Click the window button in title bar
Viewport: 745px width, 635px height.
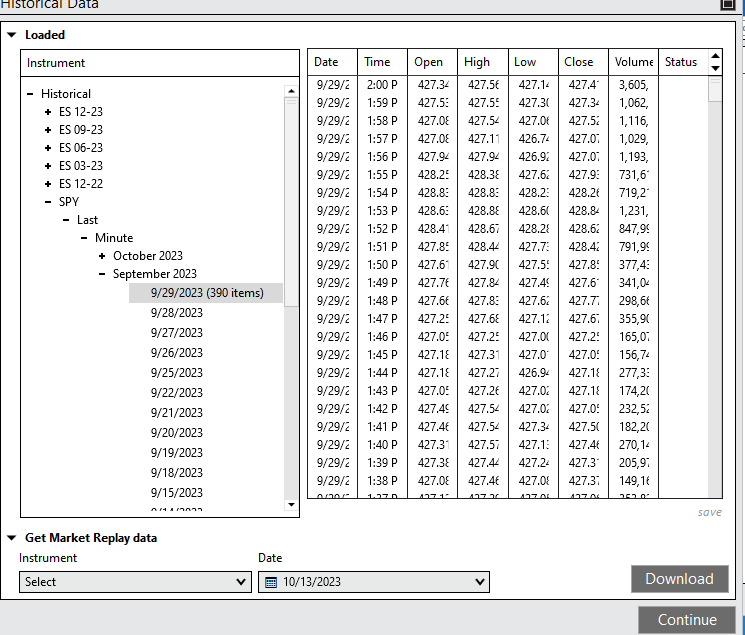pos(727,4)
